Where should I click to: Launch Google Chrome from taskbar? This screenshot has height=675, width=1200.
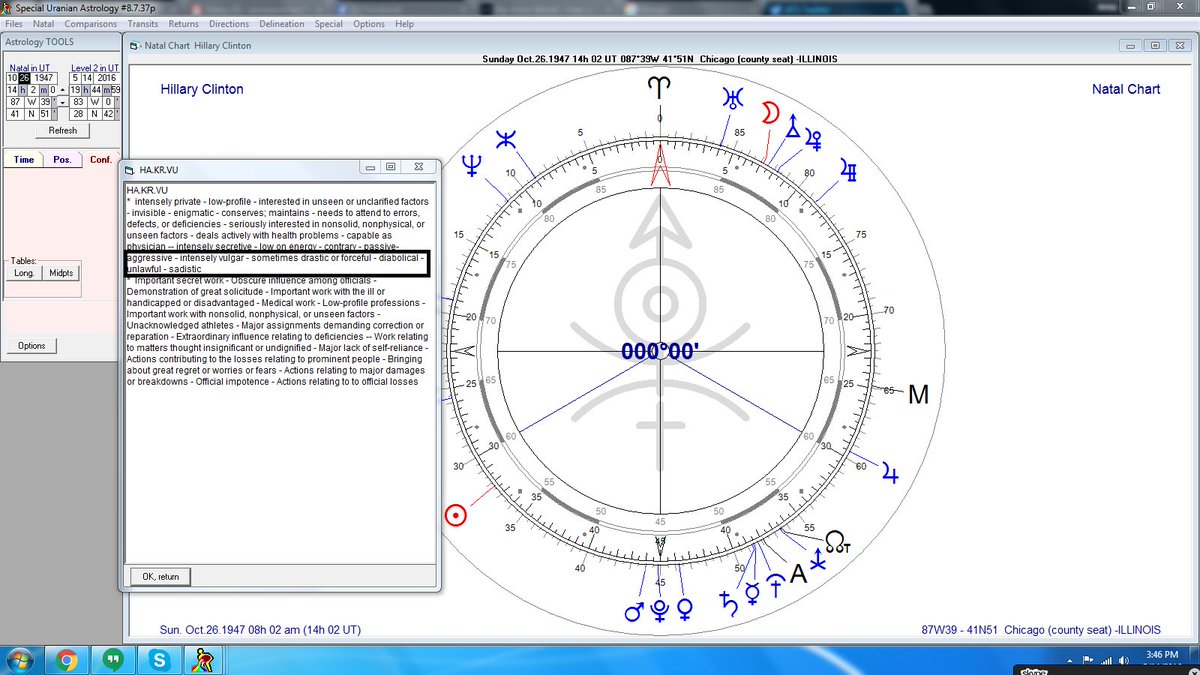pos(67,660)
